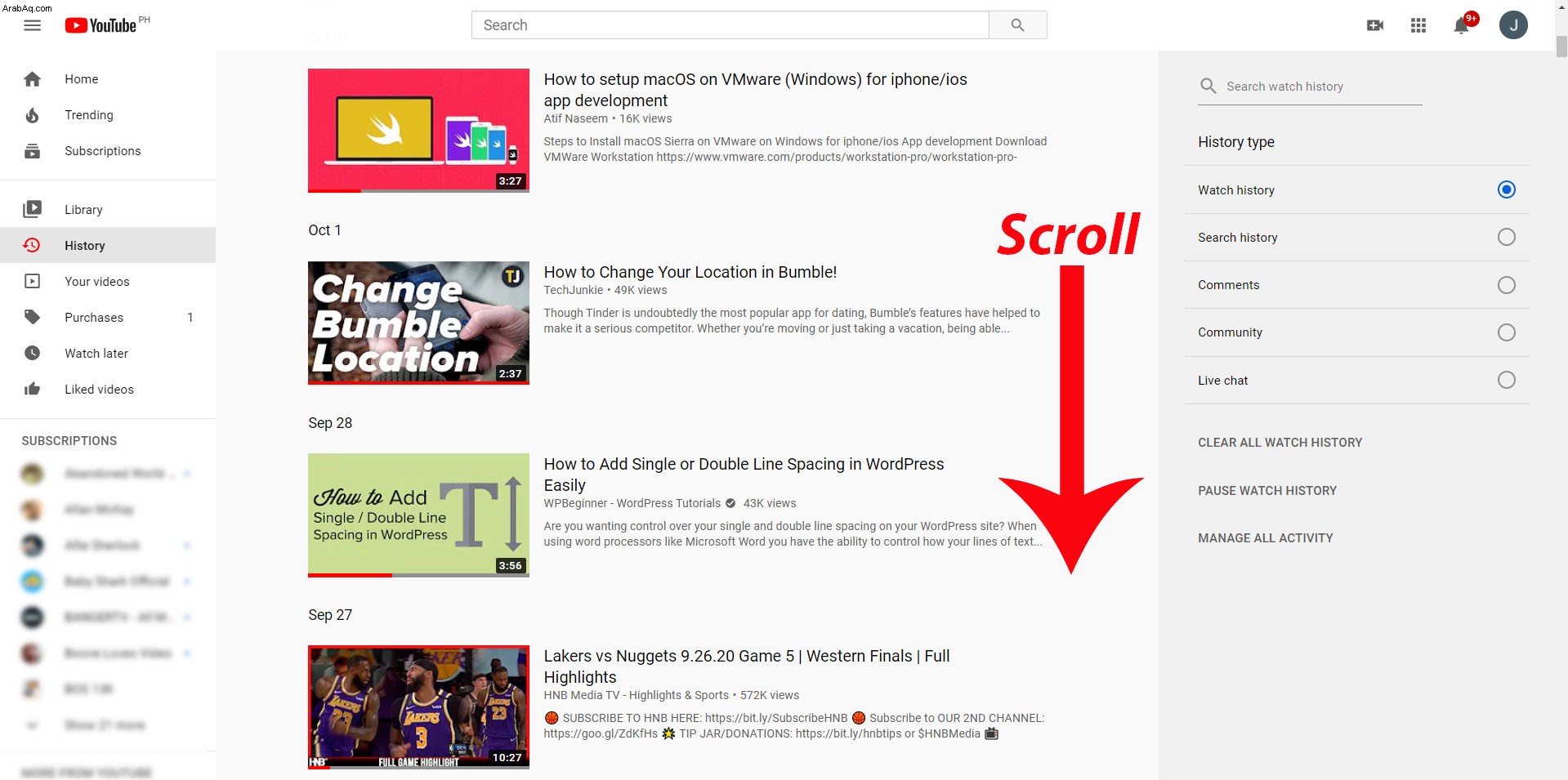Expand the show more subscriptions chevron

click(32, 724)
